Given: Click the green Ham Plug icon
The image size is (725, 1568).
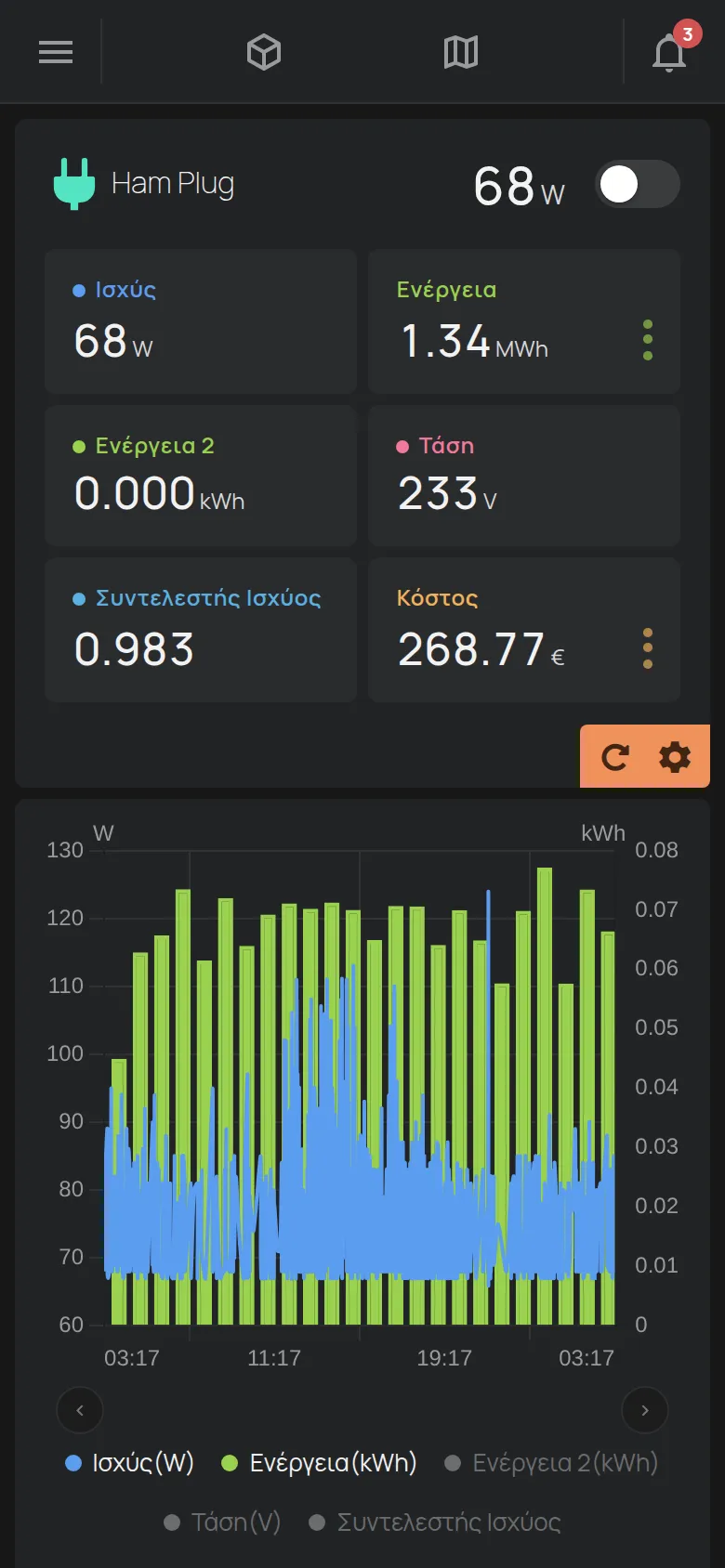Looking at the screenshot, I should pyautogui.click(x=74, y=184).
